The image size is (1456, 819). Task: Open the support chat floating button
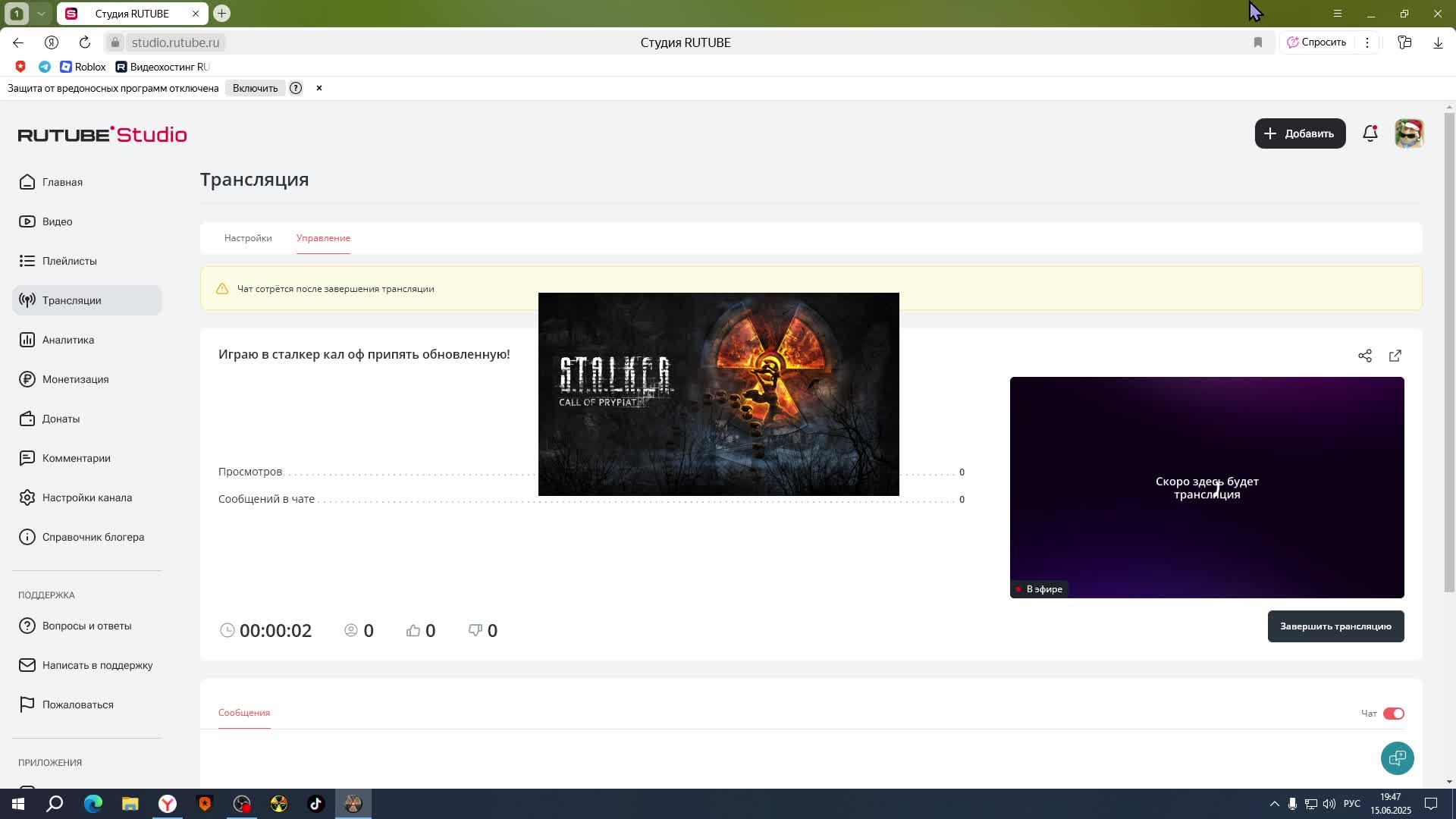point(1397,758)
